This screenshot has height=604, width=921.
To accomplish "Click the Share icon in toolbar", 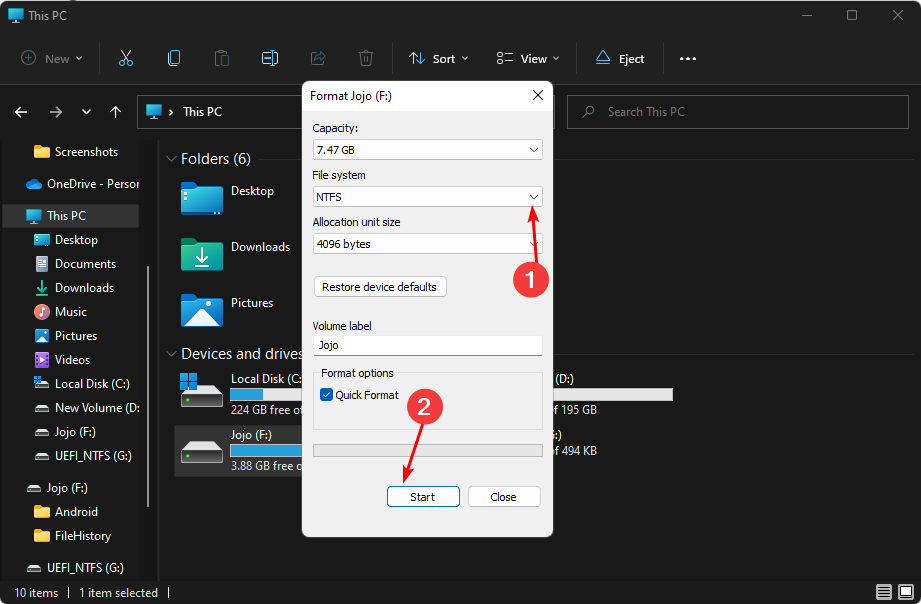I will 318,58.
